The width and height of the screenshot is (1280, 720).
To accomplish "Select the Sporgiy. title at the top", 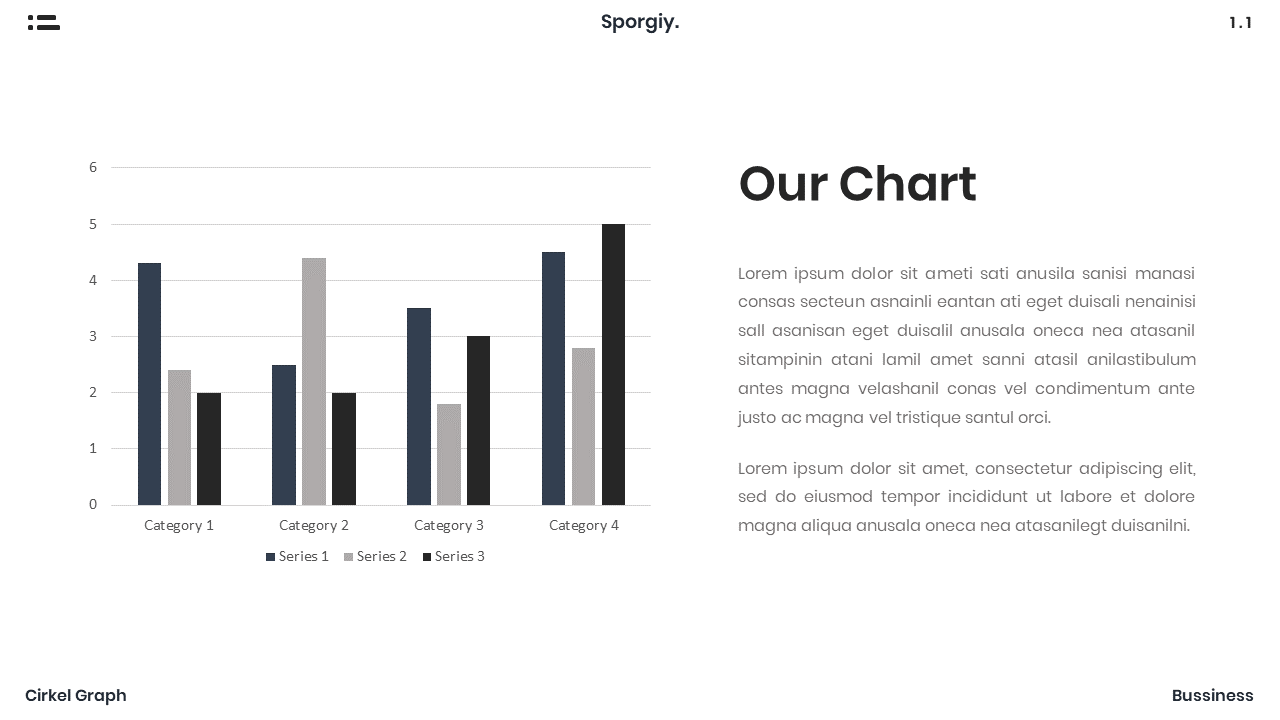I will point(640,22).
